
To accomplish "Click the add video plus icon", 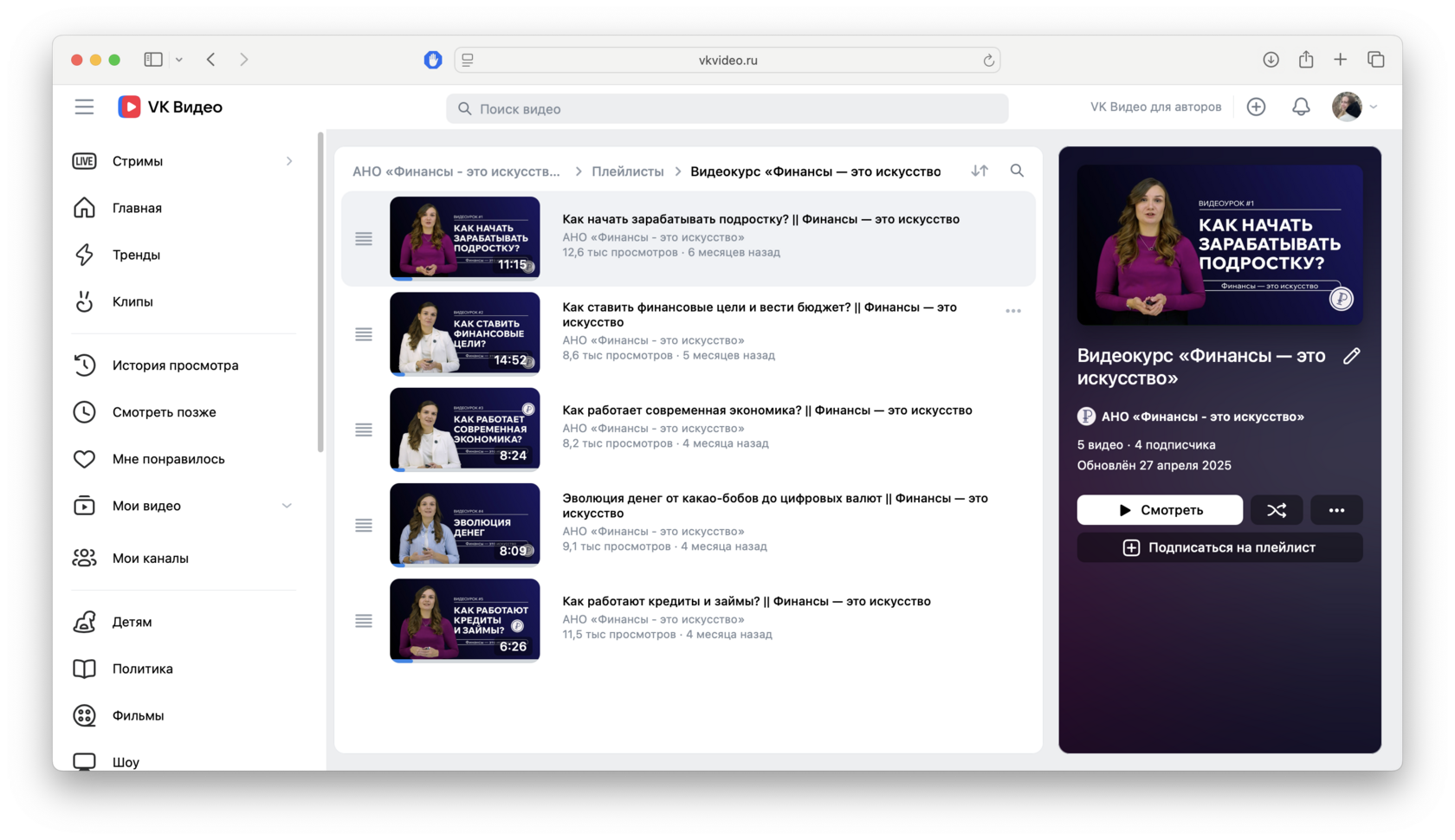I will point(1256,107).
